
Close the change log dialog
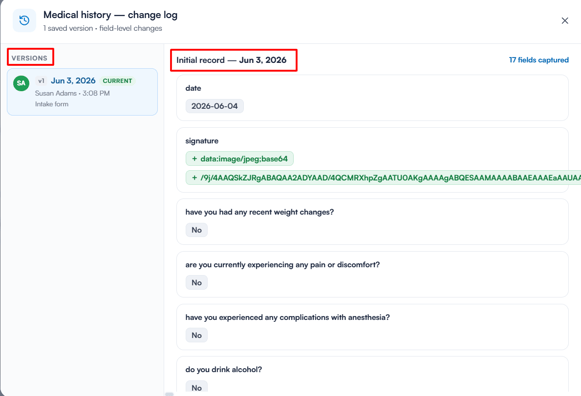pyautogui.click(x=565, y=21)
